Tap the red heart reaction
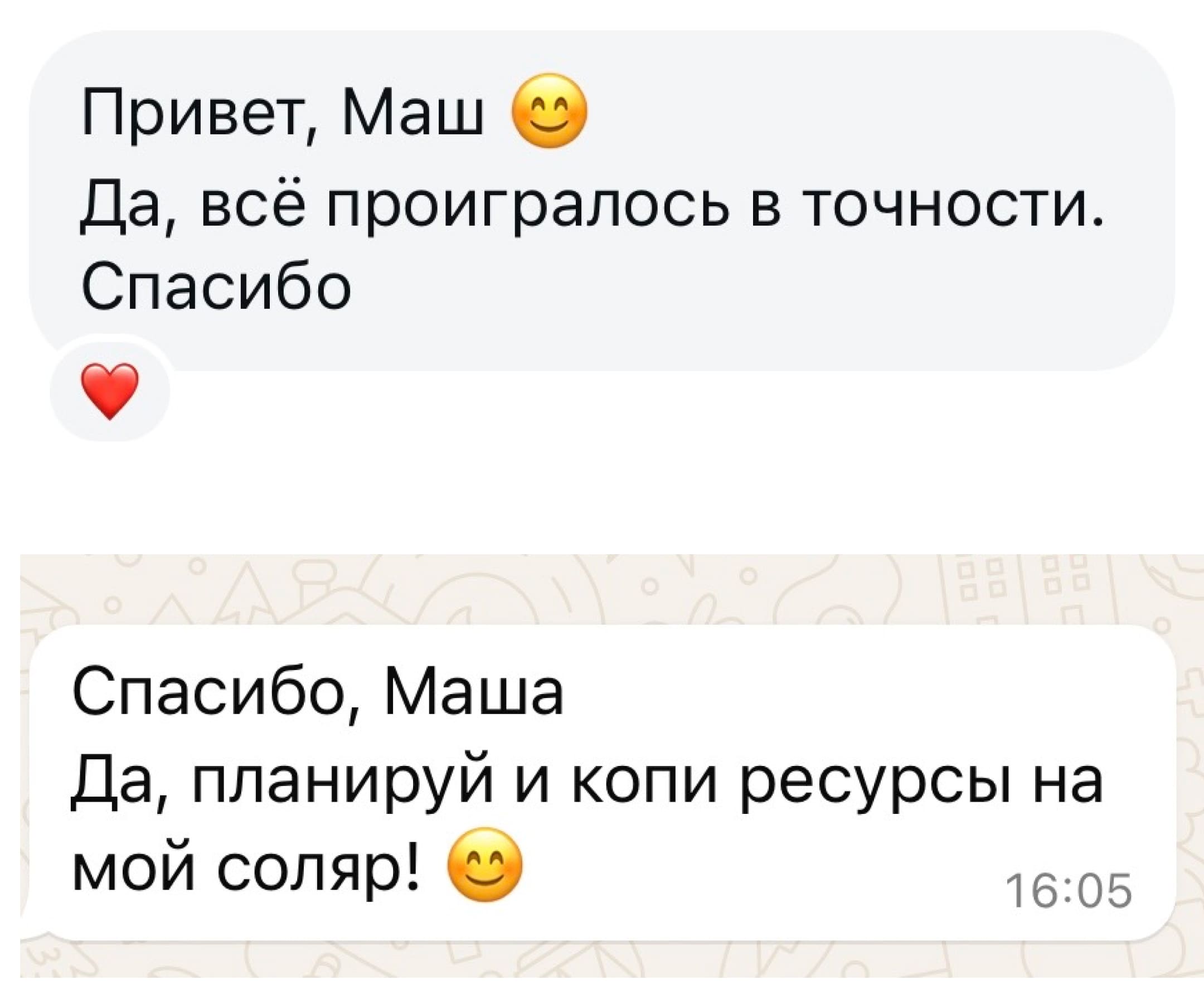Image resolution: width=1204 pixels, height=999 pixels. [109, 391]
